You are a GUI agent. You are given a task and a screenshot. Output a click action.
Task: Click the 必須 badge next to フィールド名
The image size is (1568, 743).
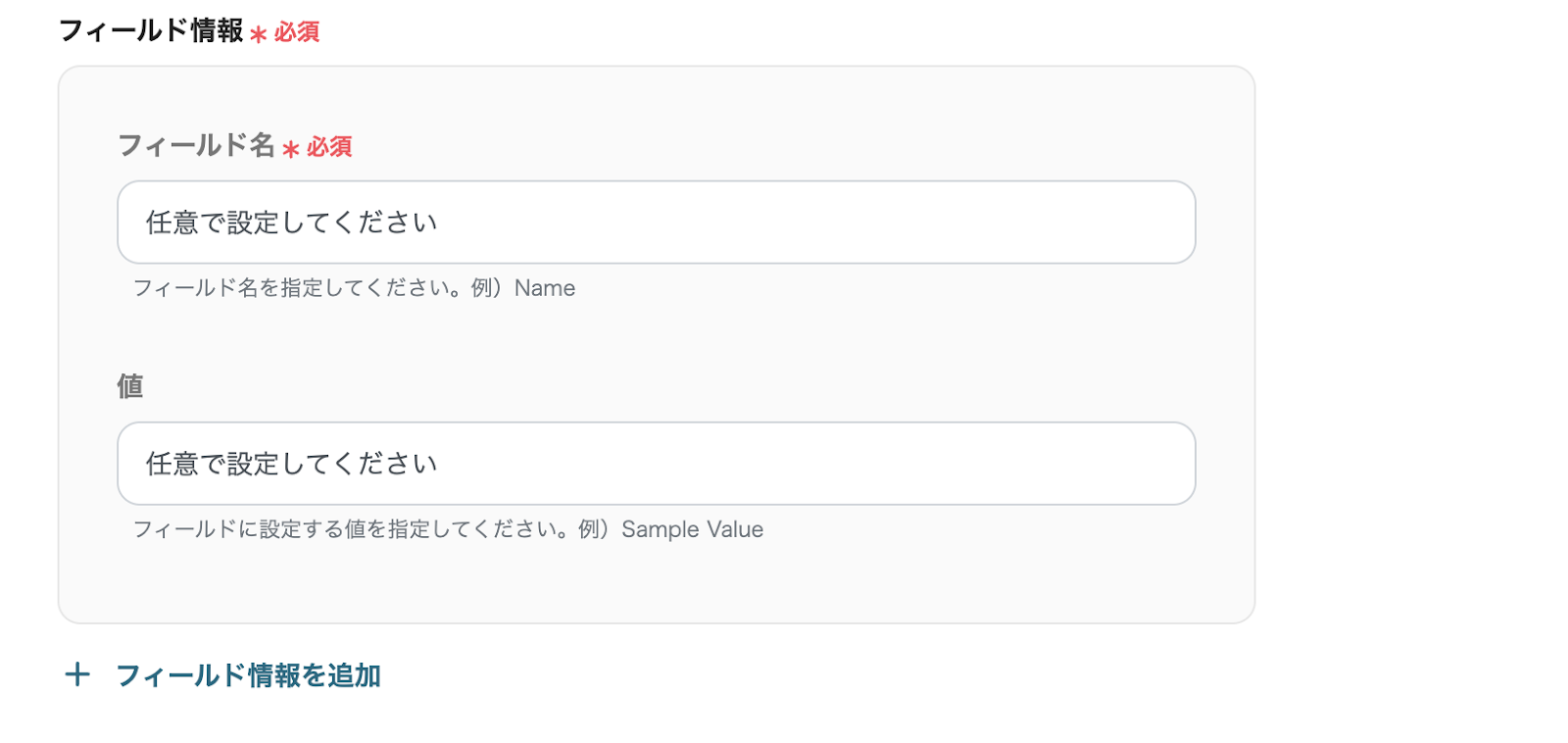[x=329, y=147]
